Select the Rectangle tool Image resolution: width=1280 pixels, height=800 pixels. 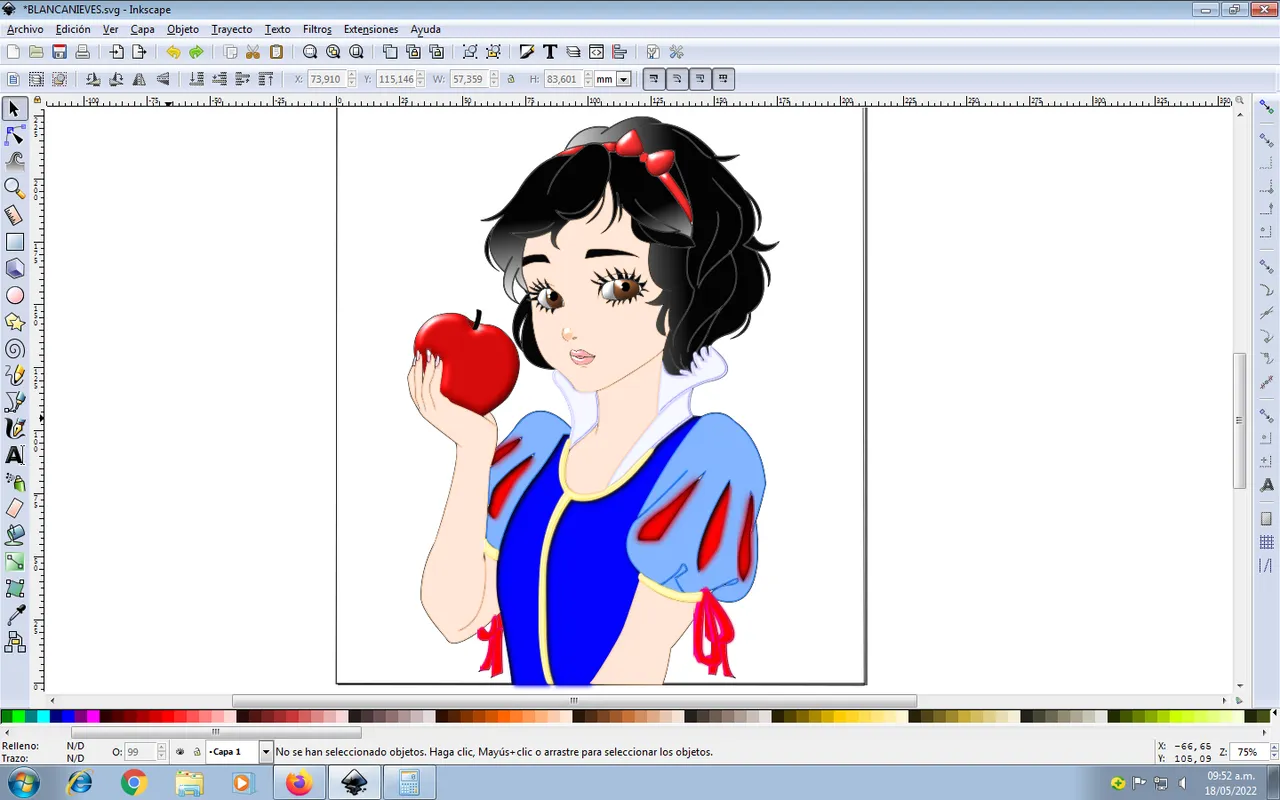coord(15,242)
